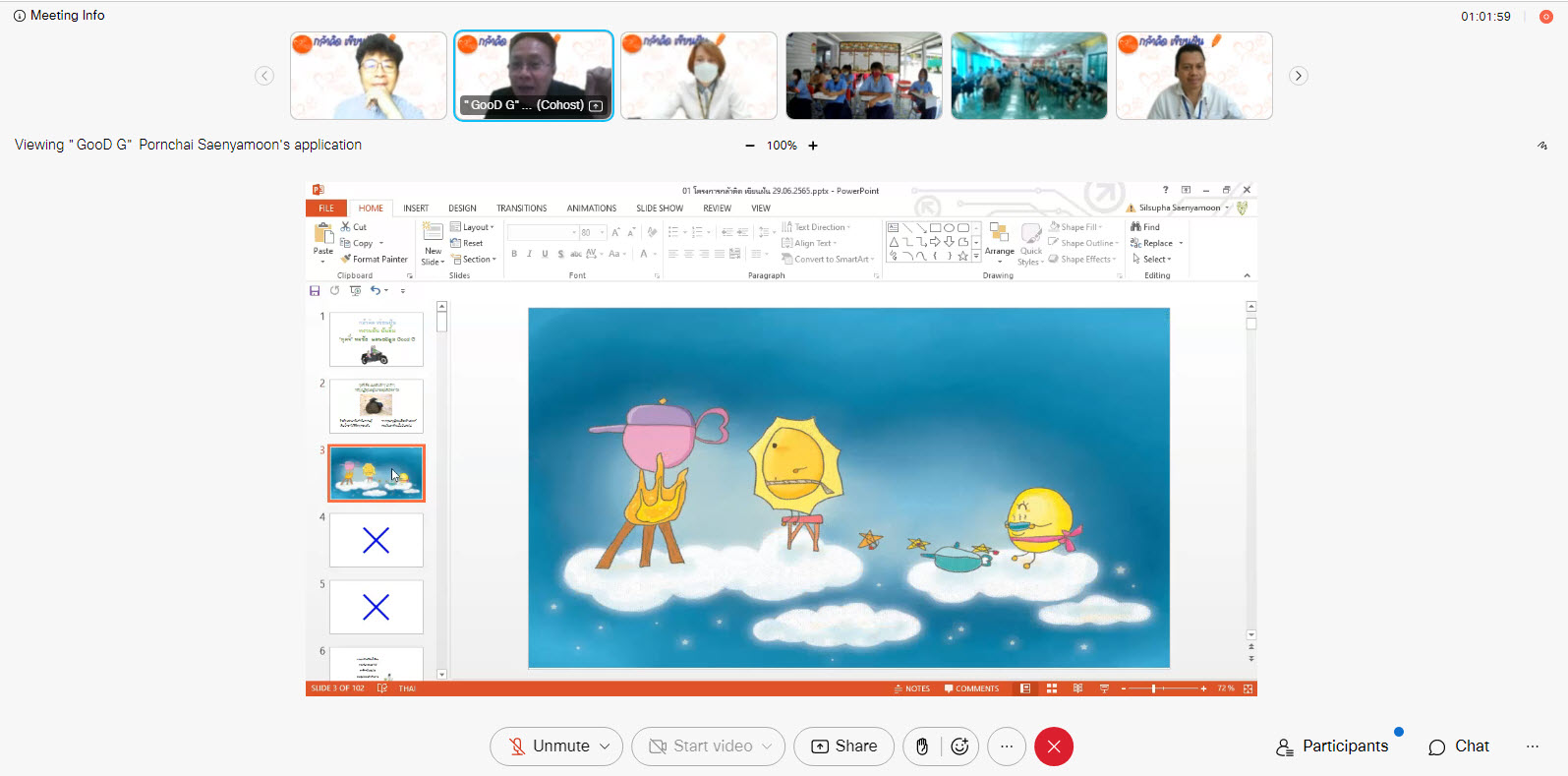Raise hand in the meeting
Screen dimensions: 1568x776
coord(922,746)
